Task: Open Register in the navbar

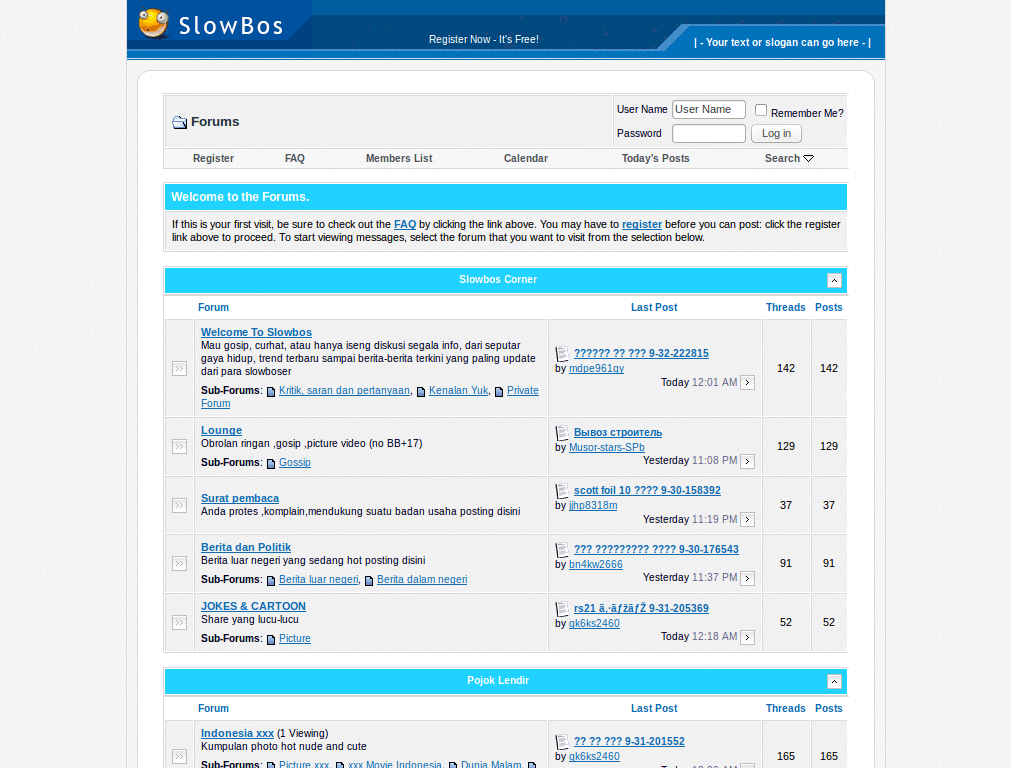Action: pos(214,159)
